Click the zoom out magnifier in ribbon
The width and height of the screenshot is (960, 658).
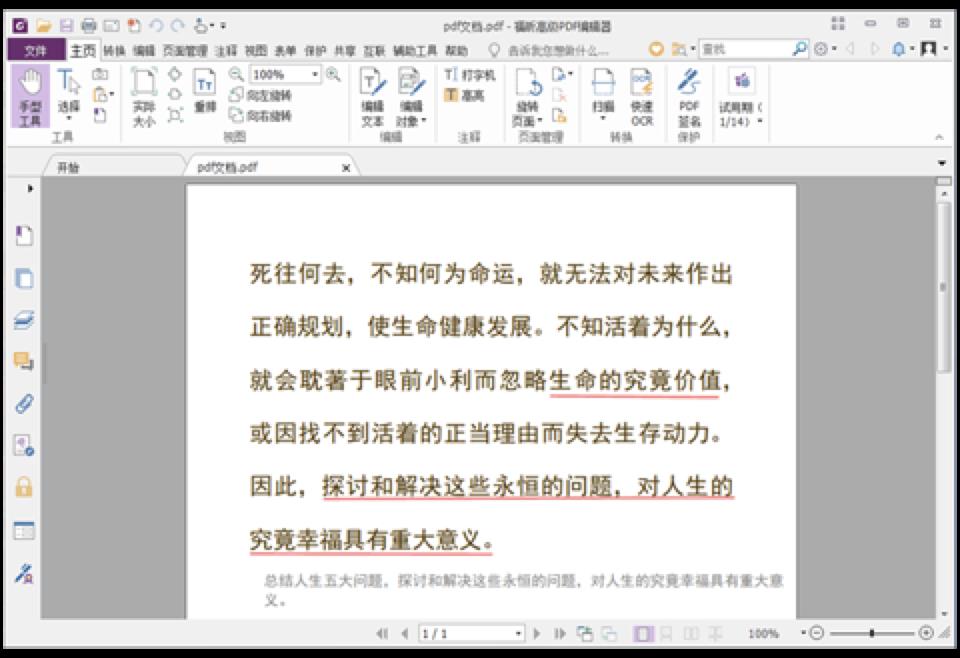[236, 75]
